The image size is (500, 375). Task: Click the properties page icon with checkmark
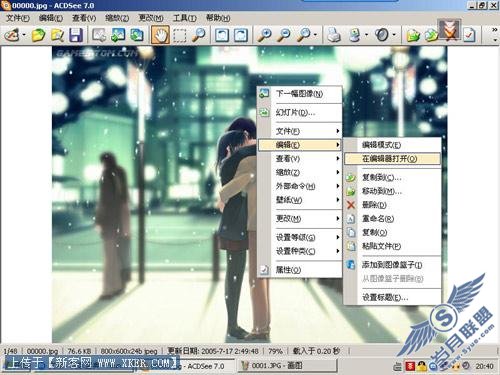pos(469,35)
